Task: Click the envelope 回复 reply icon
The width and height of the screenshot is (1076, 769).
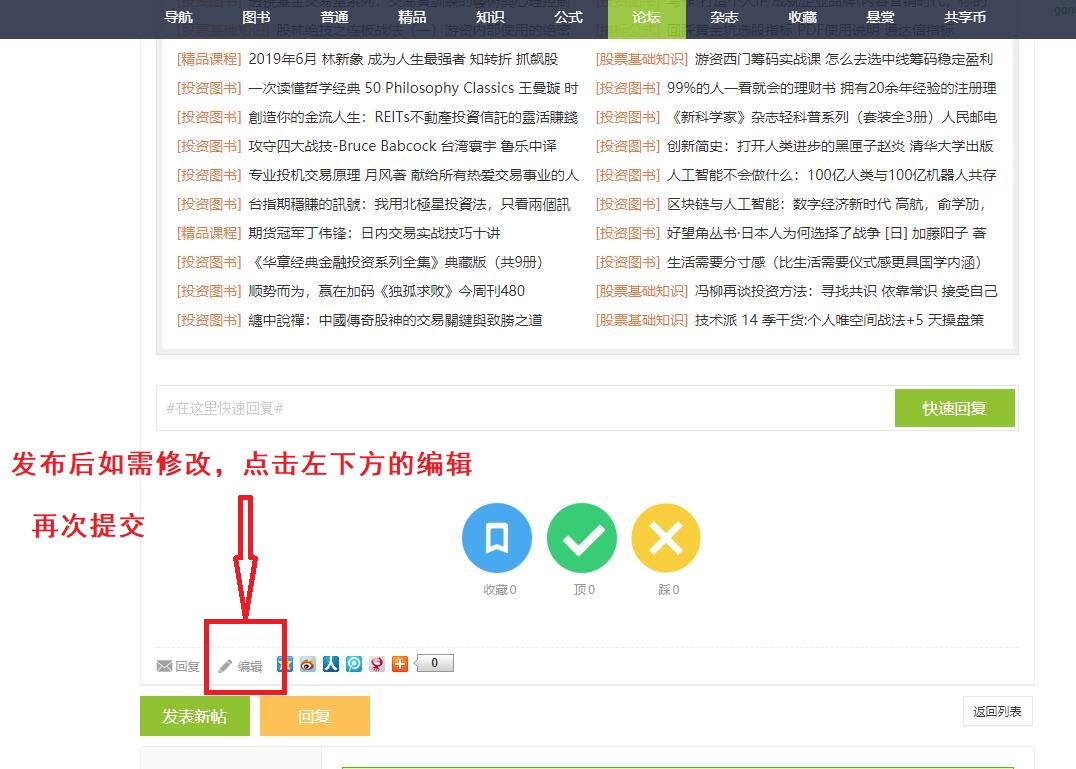Action: (178, 666)
